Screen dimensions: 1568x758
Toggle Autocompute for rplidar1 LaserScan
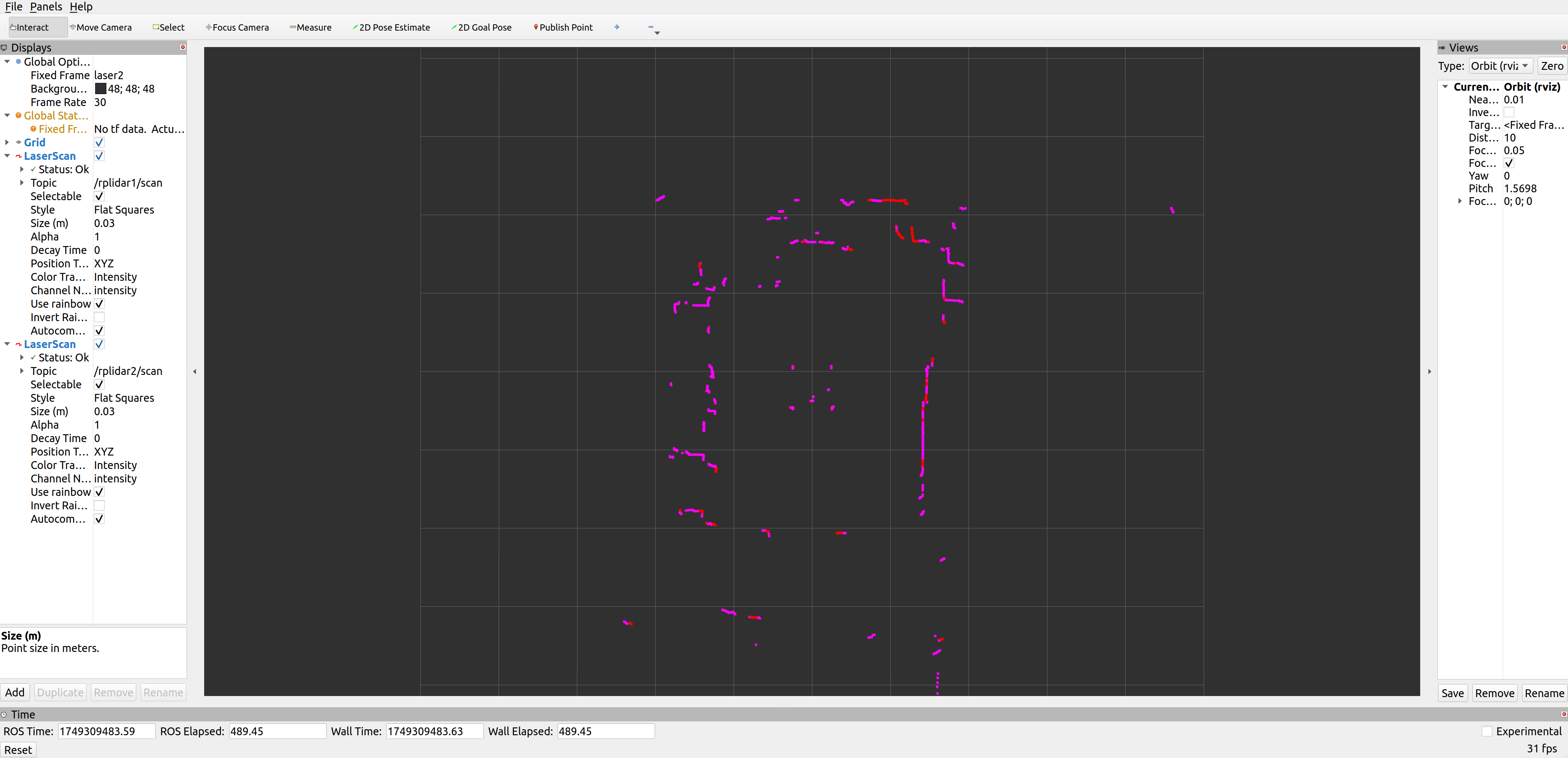tap(99, 330)
